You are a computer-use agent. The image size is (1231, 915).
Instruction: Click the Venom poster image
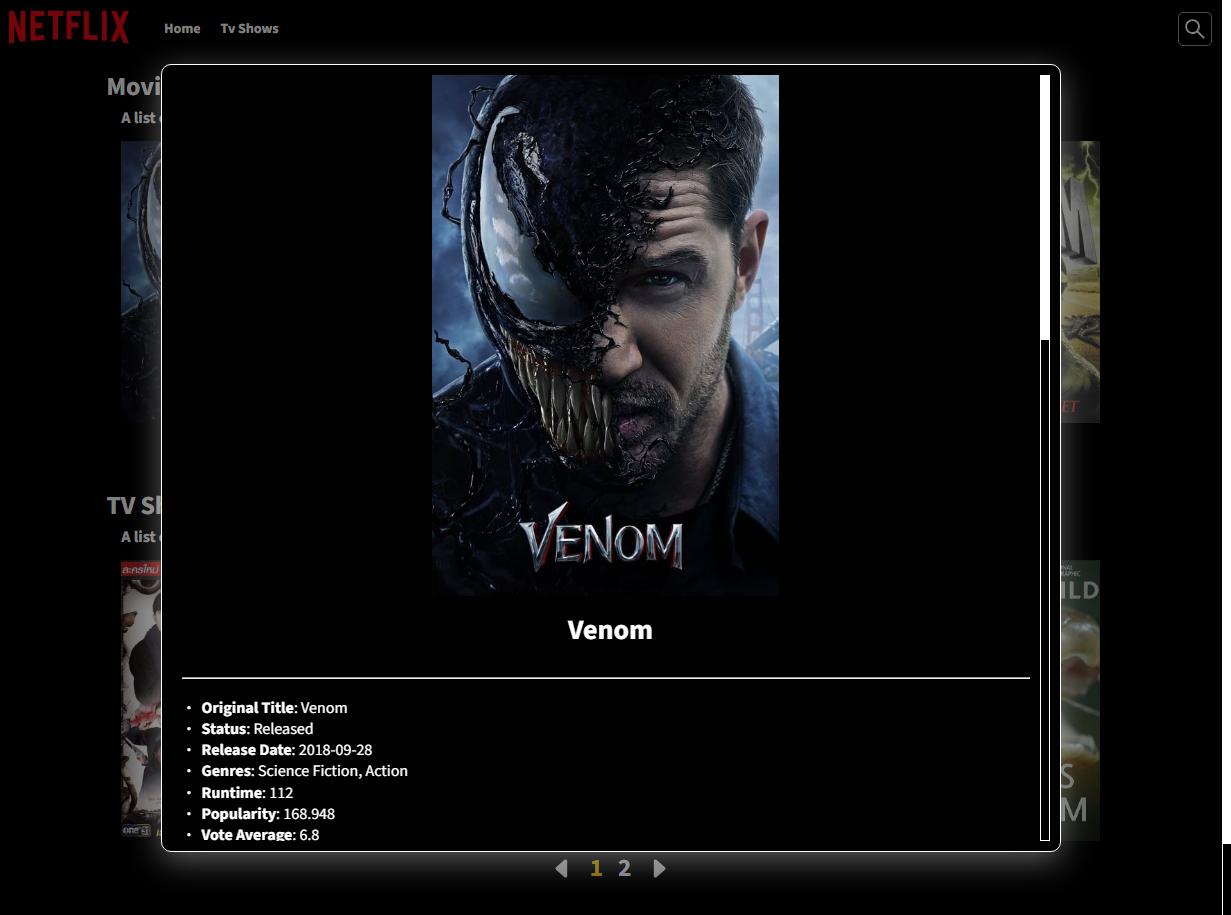605,335
